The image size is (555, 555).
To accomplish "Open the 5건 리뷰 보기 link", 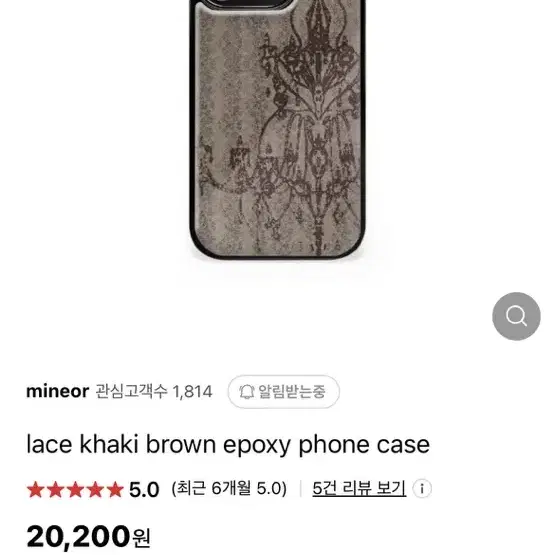I will [x=359, y=488].
